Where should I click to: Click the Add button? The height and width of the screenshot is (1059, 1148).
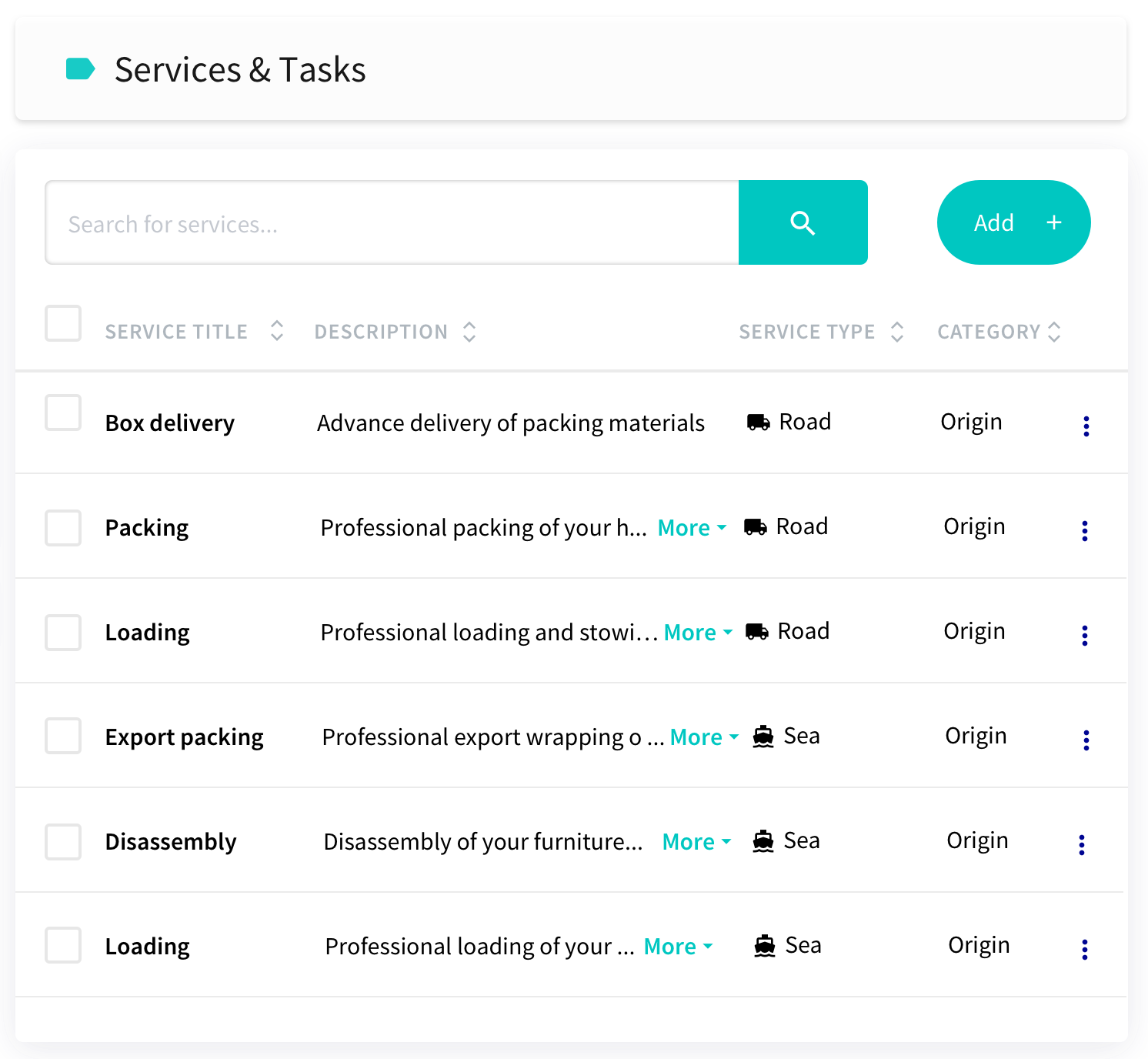(1013, 222)
